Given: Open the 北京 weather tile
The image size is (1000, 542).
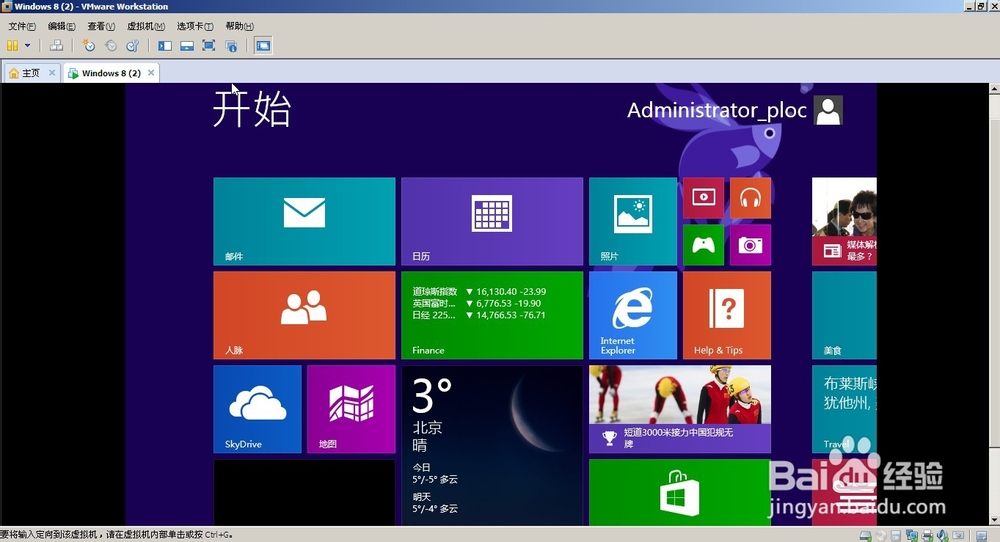Looking at the screenshot, I should (492, 445).
